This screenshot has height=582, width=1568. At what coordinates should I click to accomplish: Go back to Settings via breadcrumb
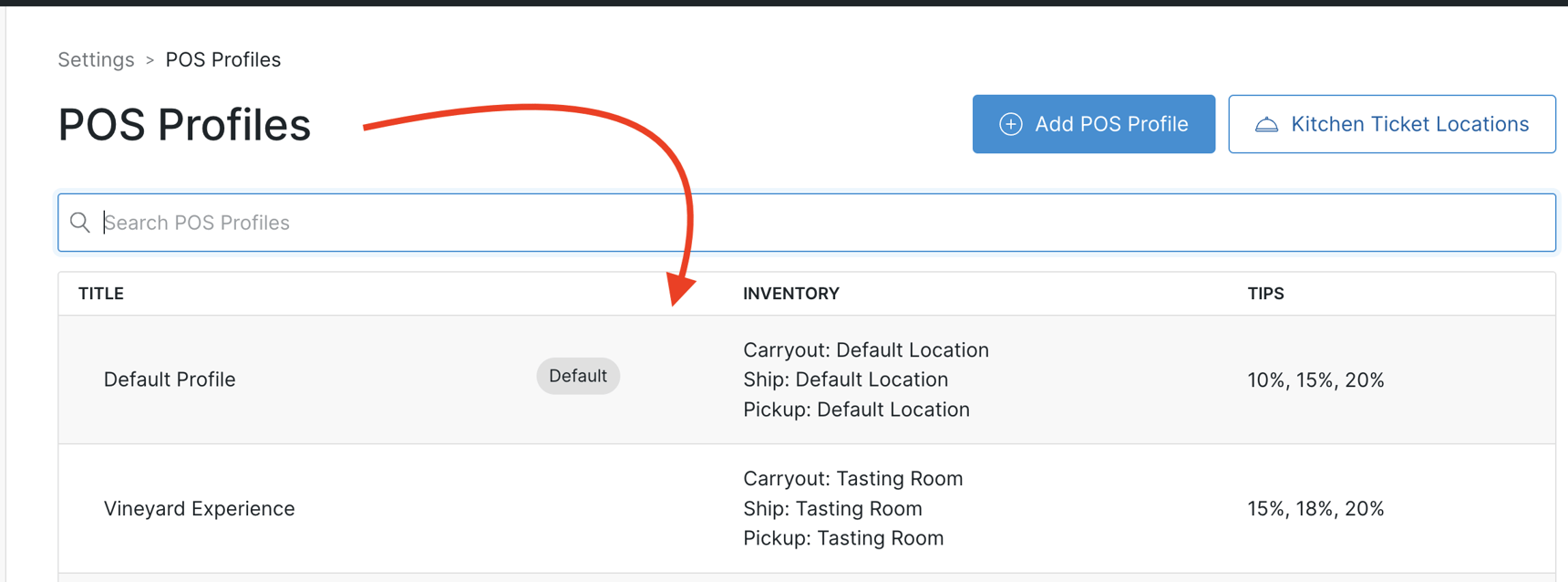96,60
